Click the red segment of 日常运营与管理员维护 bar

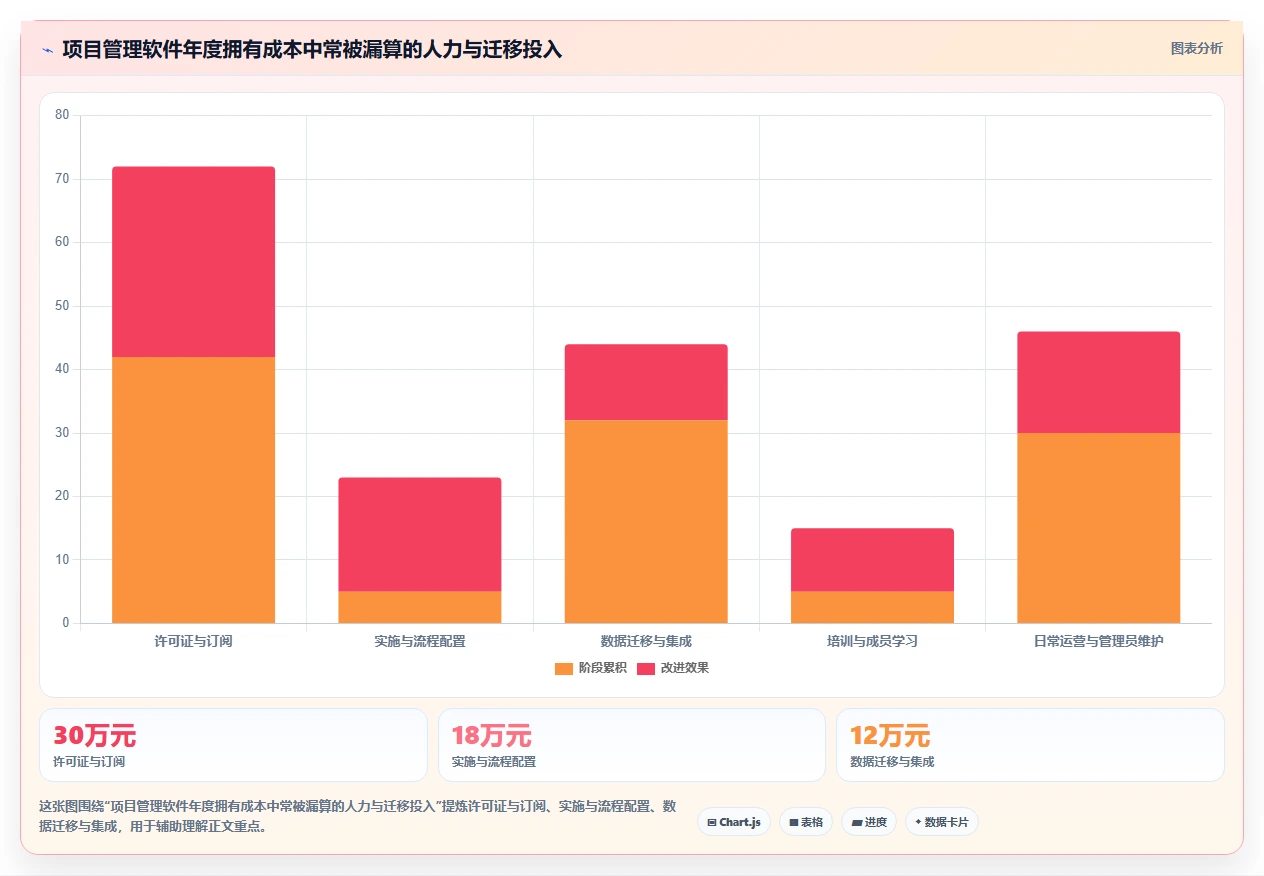click(x=1099, y=382)
